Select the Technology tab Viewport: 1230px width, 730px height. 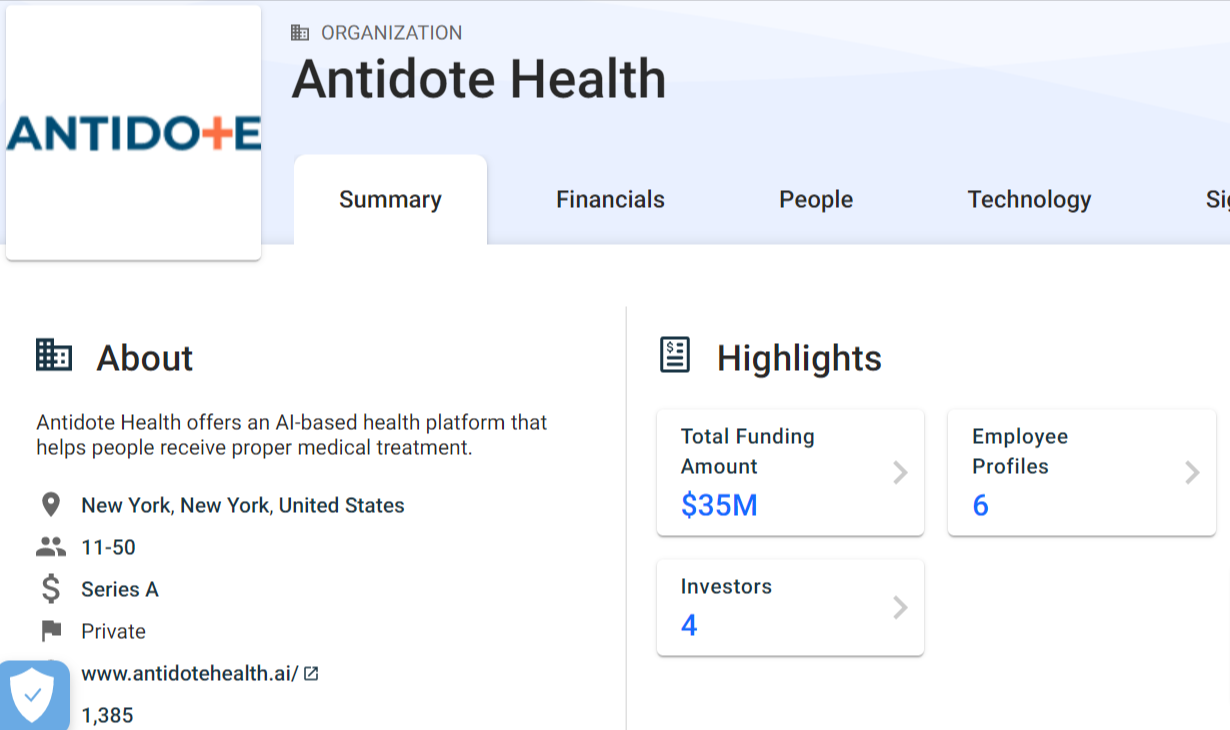(1029, 199)
